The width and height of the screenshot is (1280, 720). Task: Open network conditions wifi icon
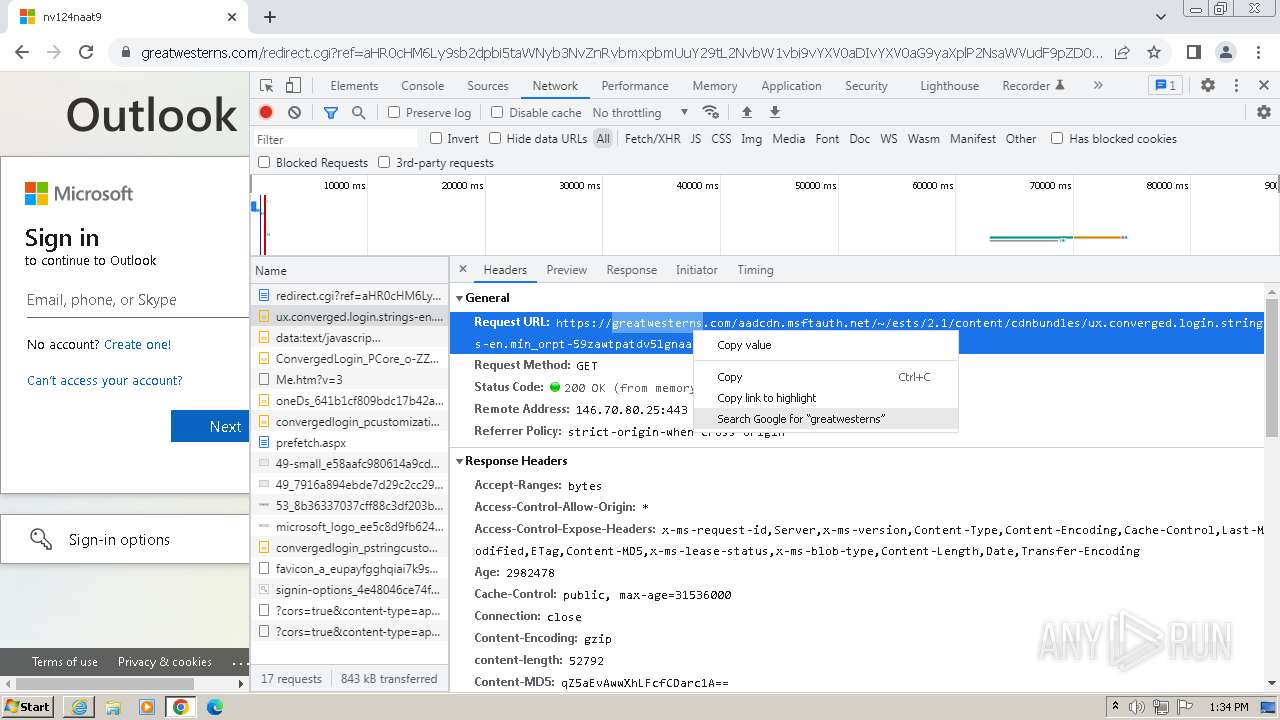click(x=711, y=112)
